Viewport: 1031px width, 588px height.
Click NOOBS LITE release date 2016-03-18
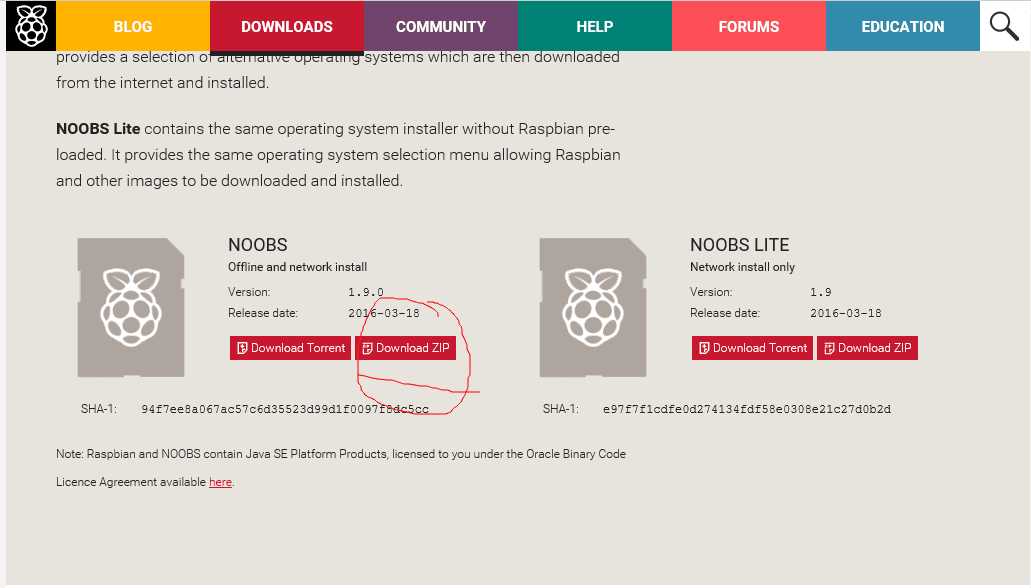(x=846, y=313)
